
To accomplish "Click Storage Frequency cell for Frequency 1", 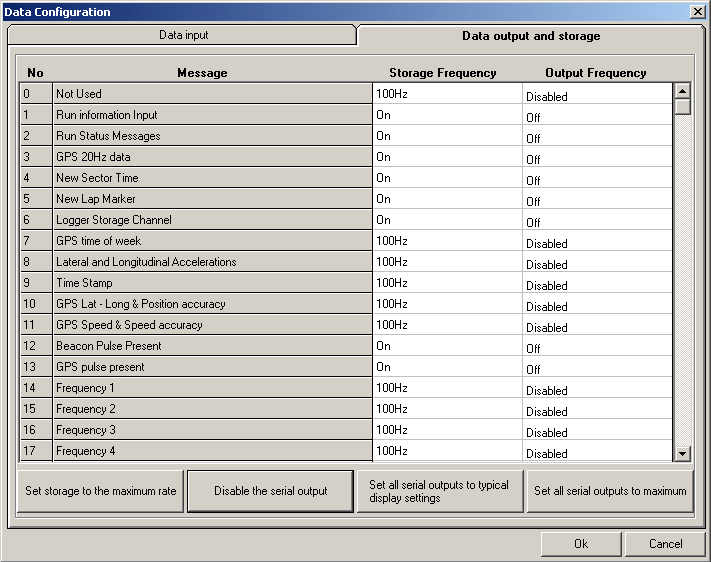I will pyautogui.click(x=447, y=388).
